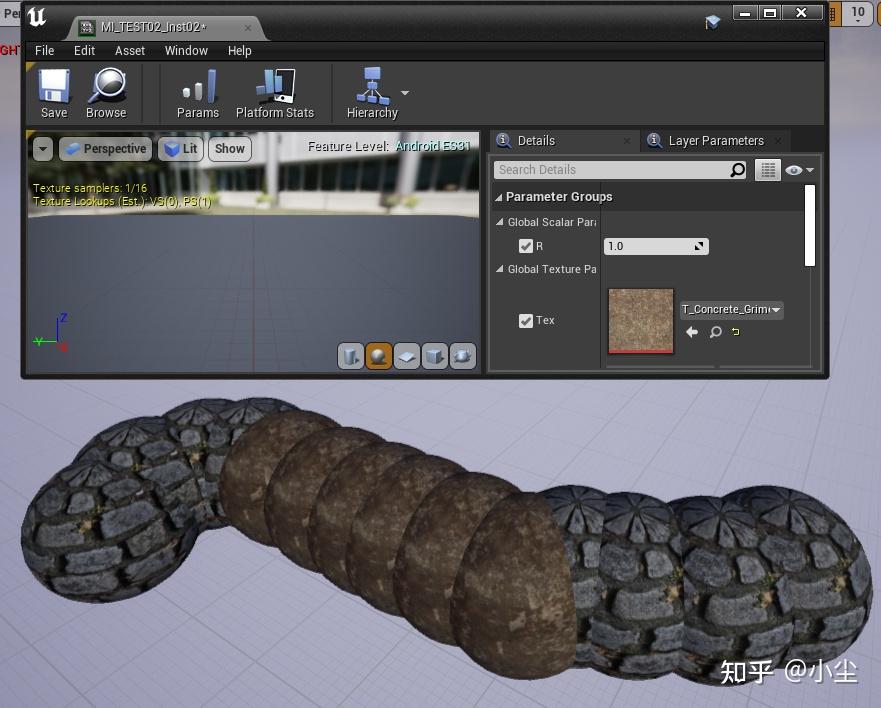The image size is (881, 708).
Task: Click the Search Details input field
Action: click(x=610, y=170)
